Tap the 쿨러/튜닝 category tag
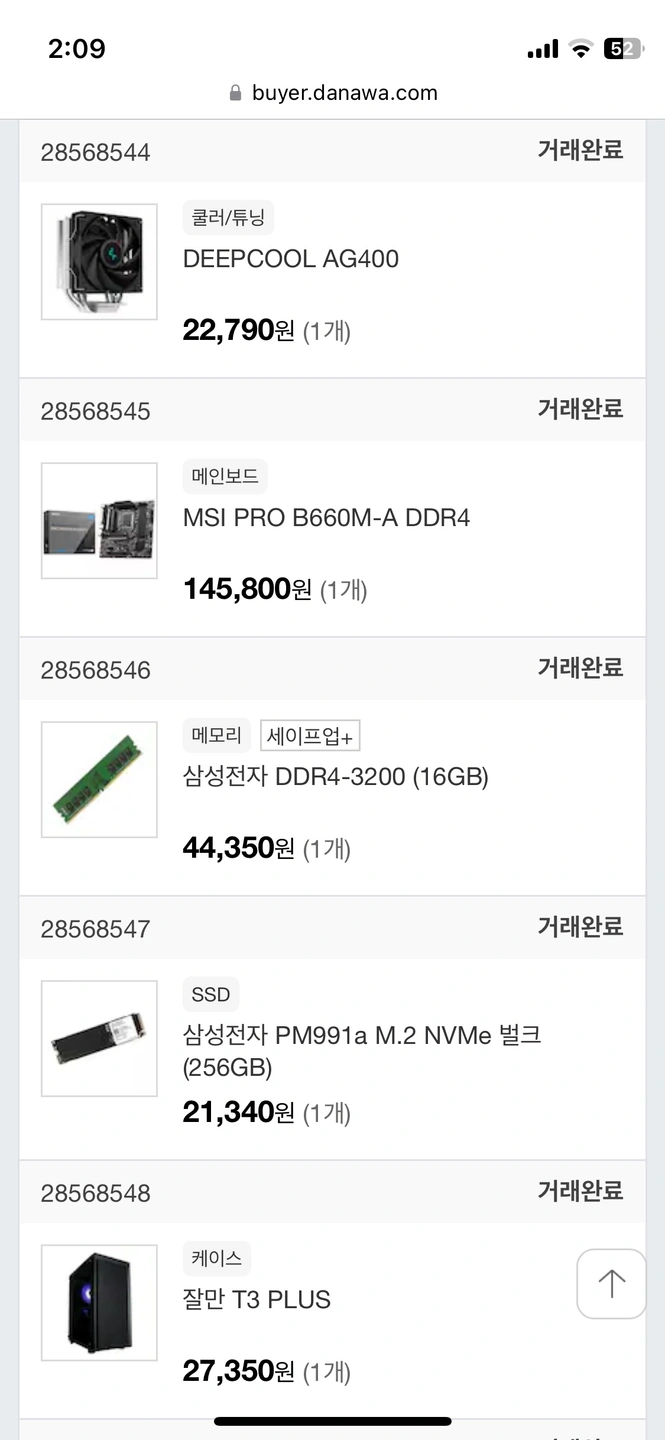The width and height of the screenshot is (665, 1440). [x=228, y=218]
